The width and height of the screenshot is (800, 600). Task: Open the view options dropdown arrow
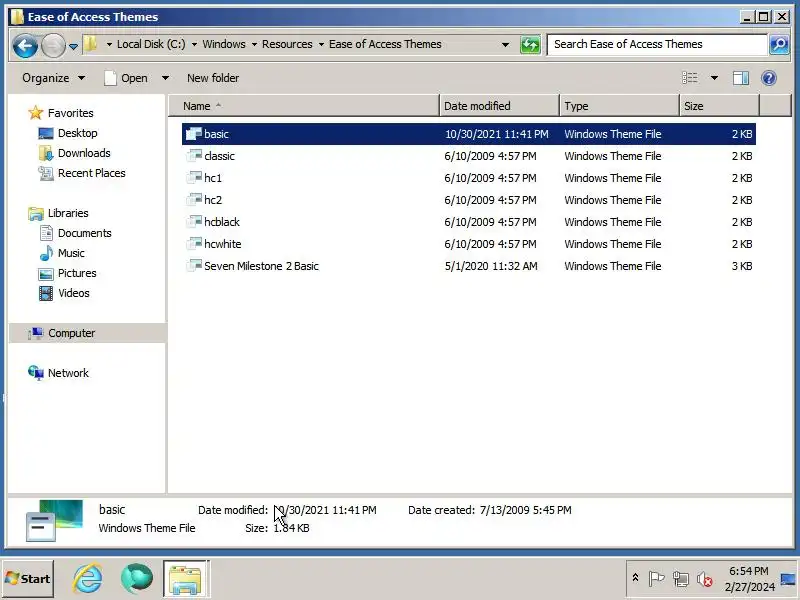pos(714,78)
